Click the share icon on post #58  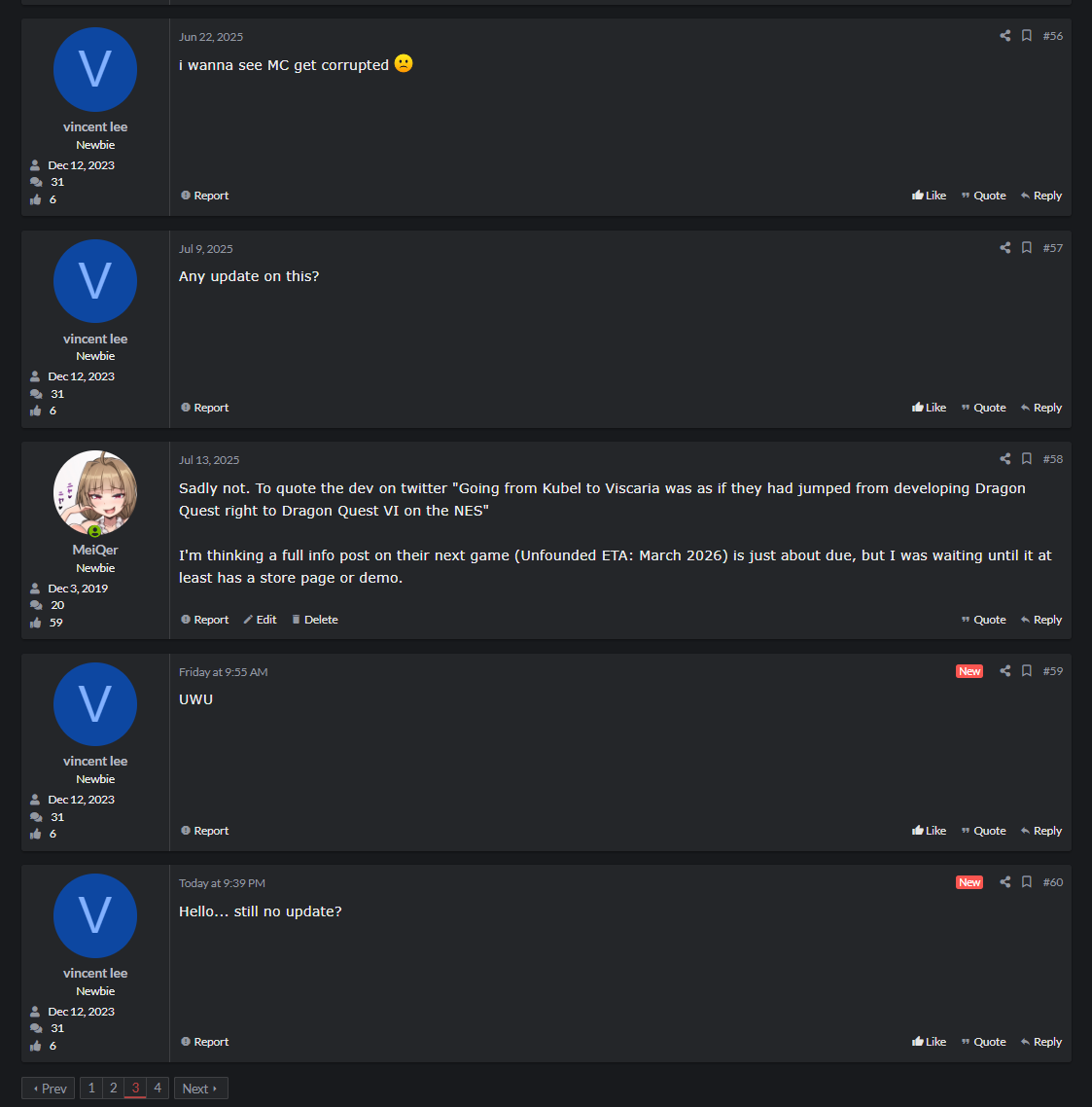tap(1005, 459)
